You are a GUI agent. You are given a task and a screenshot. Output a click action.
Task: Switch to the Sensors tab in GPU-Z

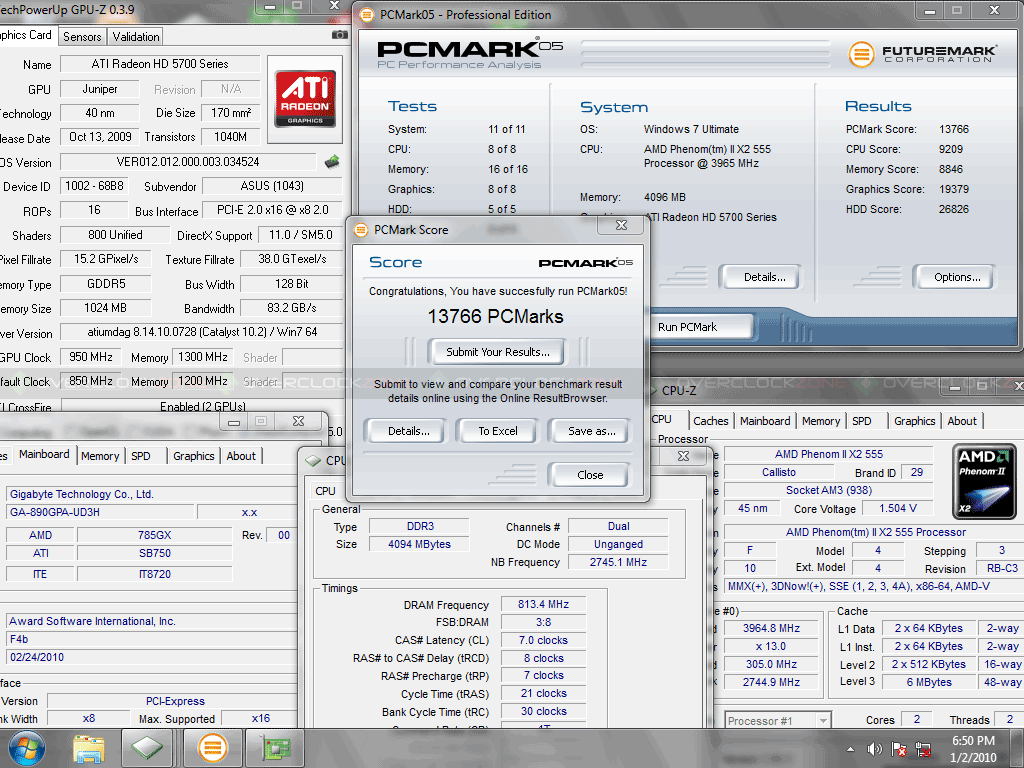point(82,37)
